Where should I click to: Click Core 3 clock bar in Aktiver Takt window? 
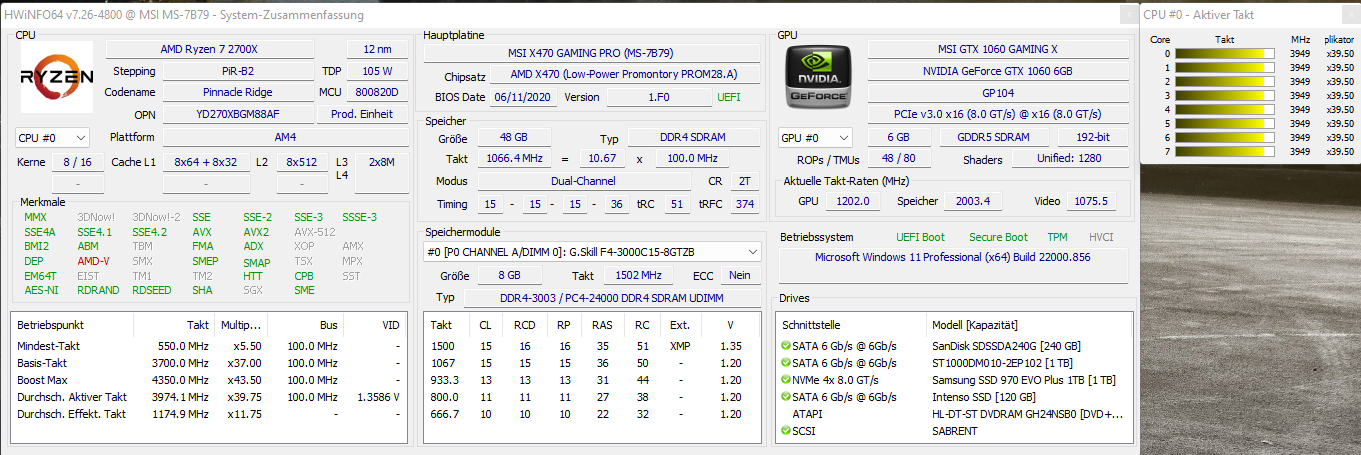click(1225, 95)
